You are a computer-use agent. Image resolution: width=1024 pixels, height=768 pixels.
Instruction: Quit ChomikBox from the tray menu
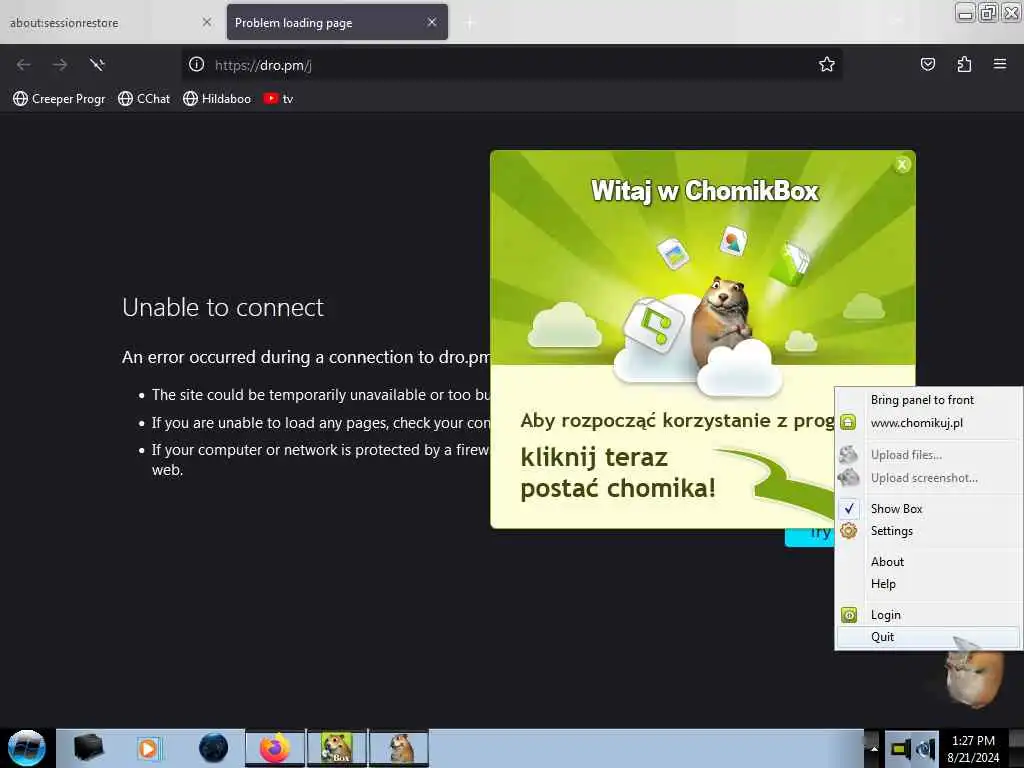coord(928,637)
